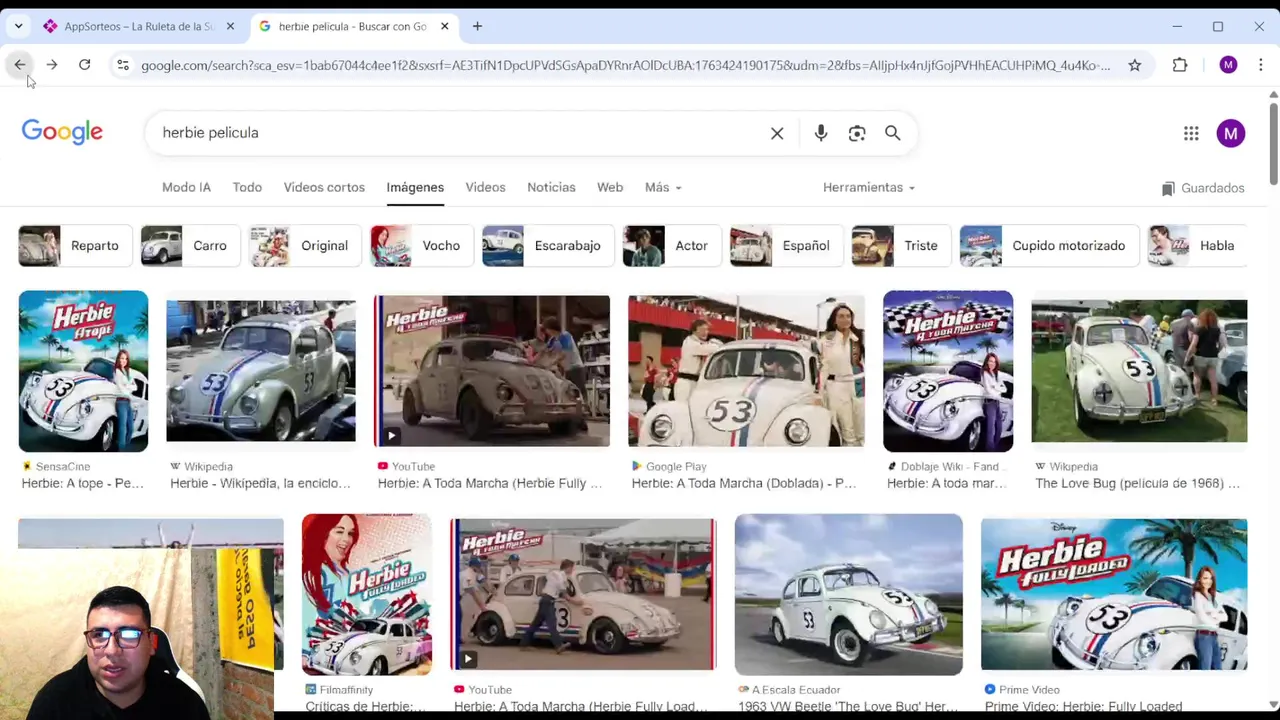Submit search with the magnifying glass icon
This screenshot has height=720, width=1280.
[x=893, y=133]
